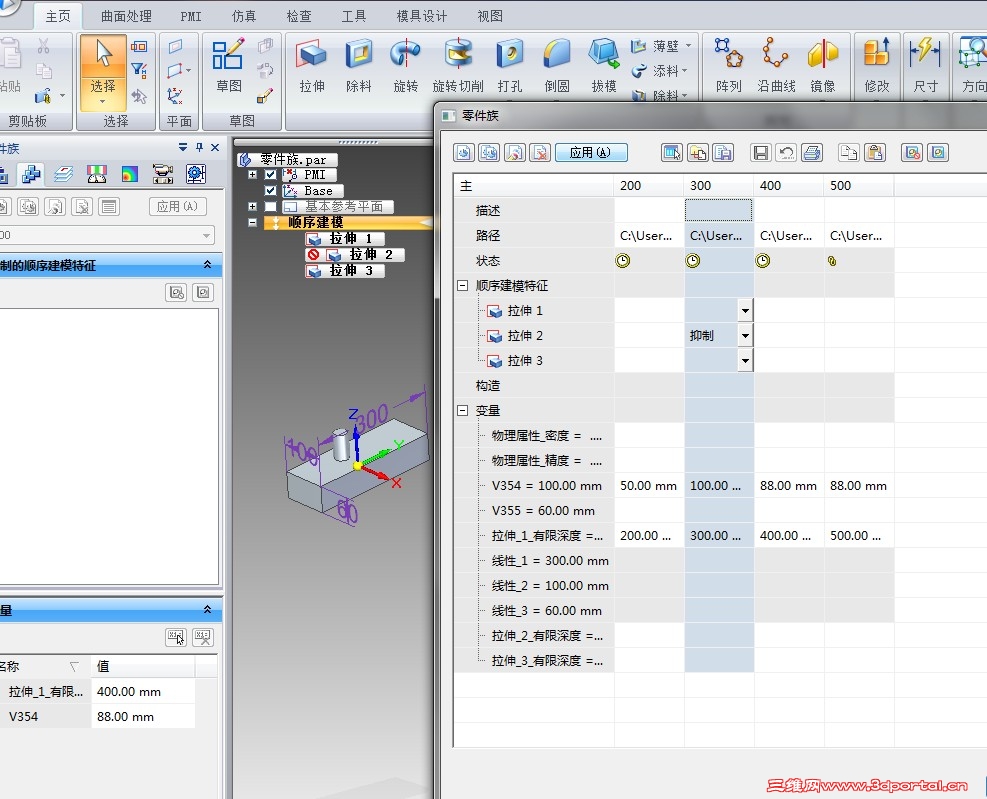Select the suppressed 拉伸 2 feature in tree
Viewport: 987px width, 799px height.
(355, 254)
